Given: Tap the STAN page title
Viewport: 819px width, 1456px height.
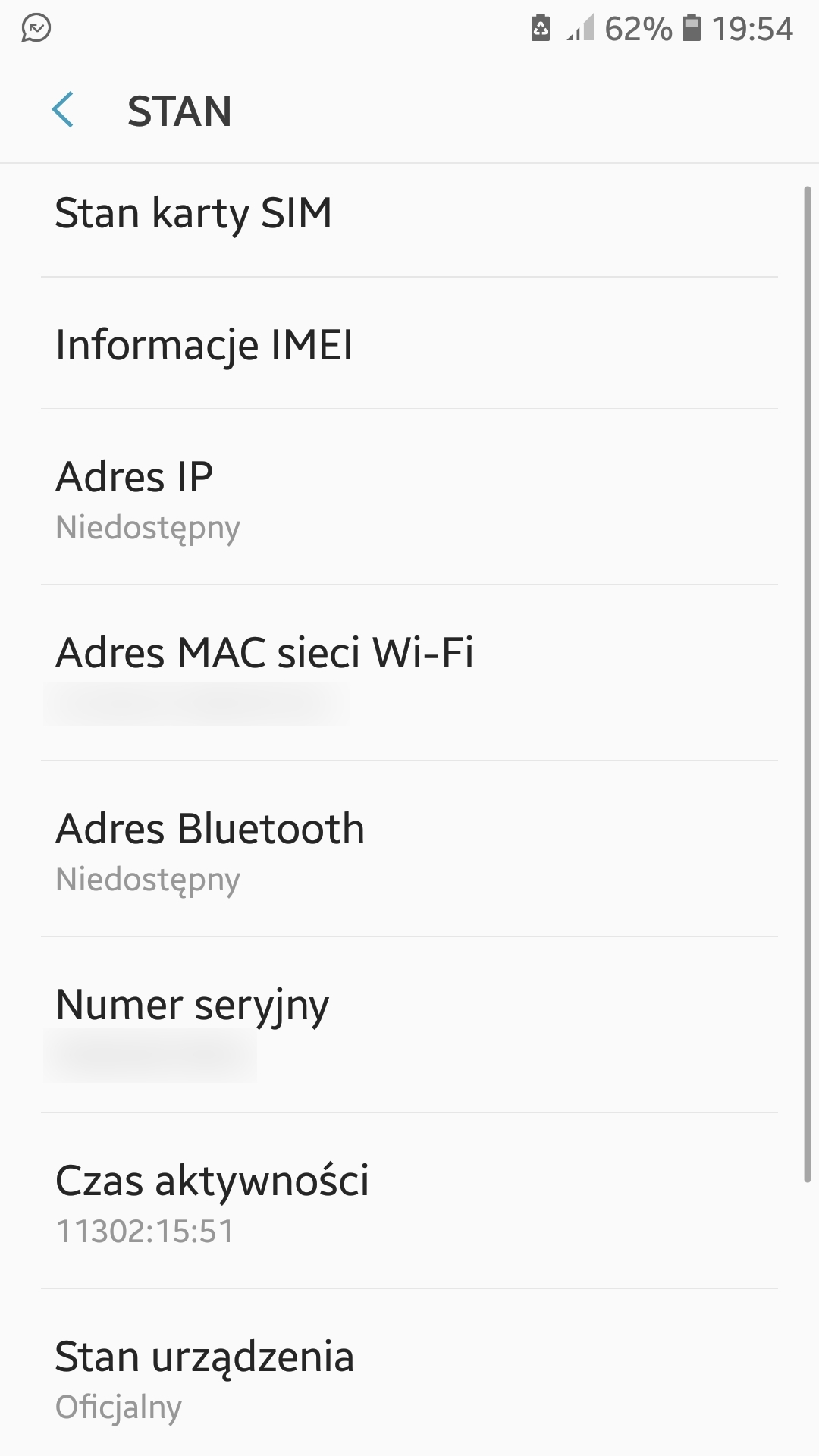Looking at the screenshot, I should click(x=179, y=111).
